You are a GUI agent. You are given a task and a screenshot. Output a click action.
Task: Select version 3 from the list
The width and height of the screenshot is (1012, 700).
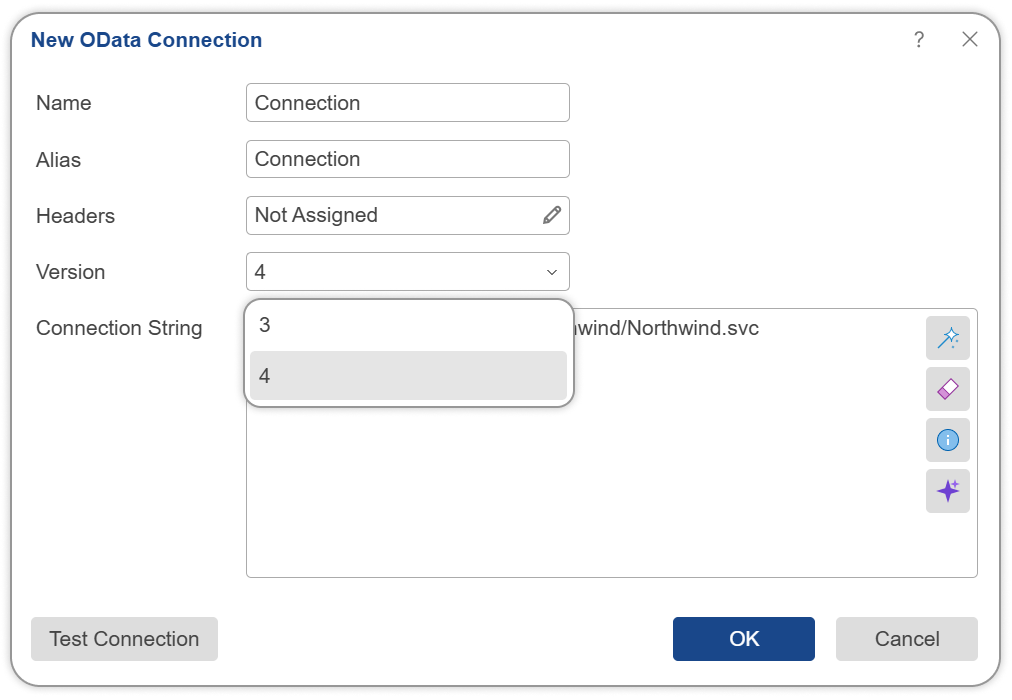[408, 325]
